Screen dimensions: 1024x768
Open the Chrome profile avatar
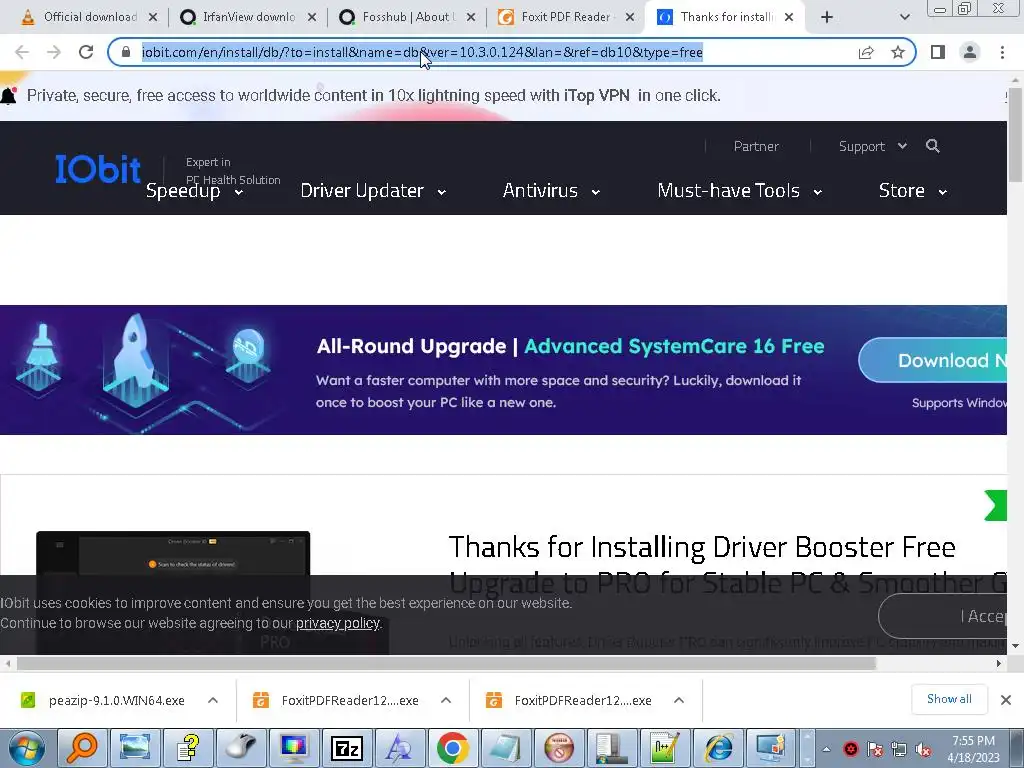tap(970, 52)
